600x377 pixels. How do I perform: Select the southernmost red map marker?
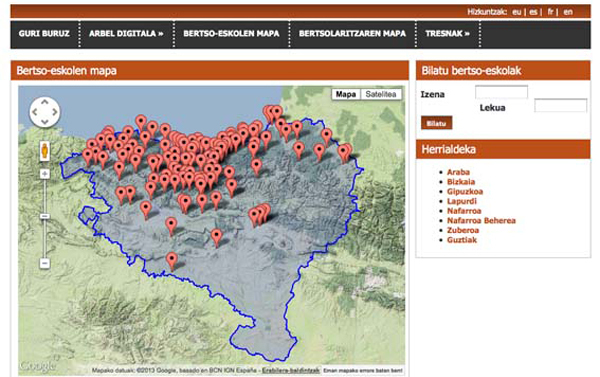[172, 262]
